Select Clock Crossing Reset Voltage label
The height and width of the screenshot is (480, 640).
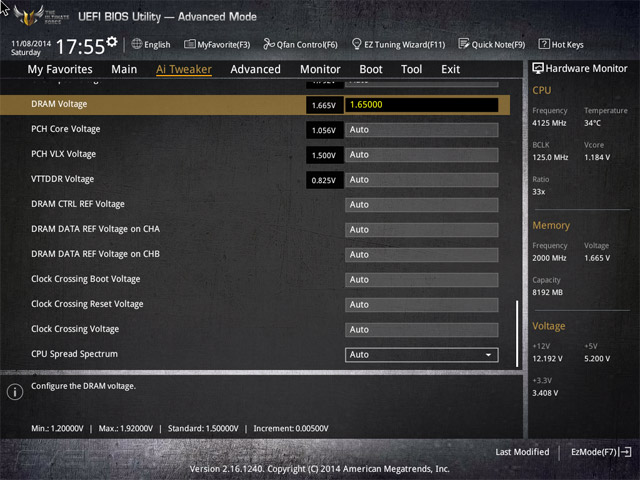[87, 304]
